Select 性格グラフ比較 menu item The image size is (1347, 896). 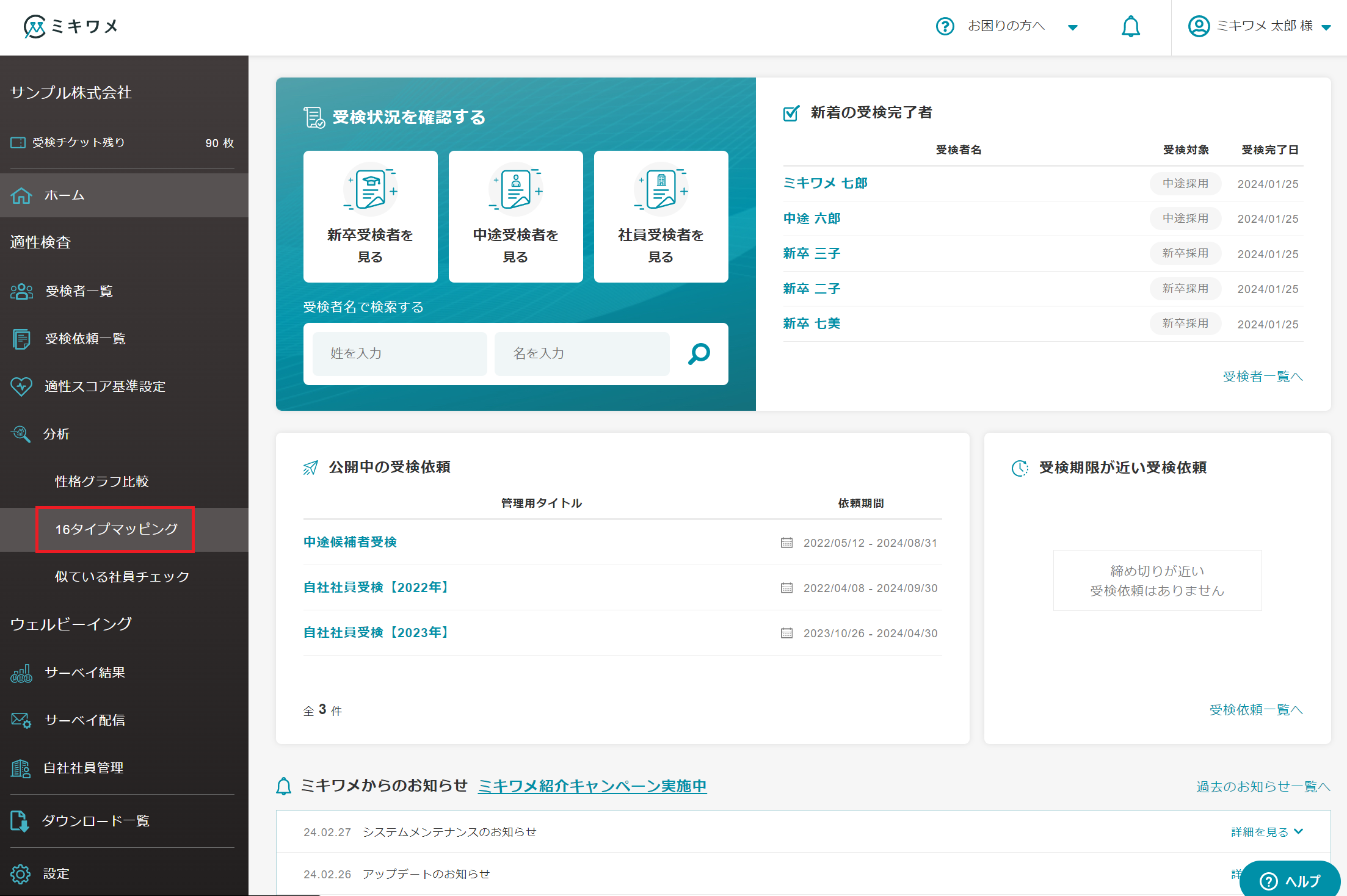(101, 482)
